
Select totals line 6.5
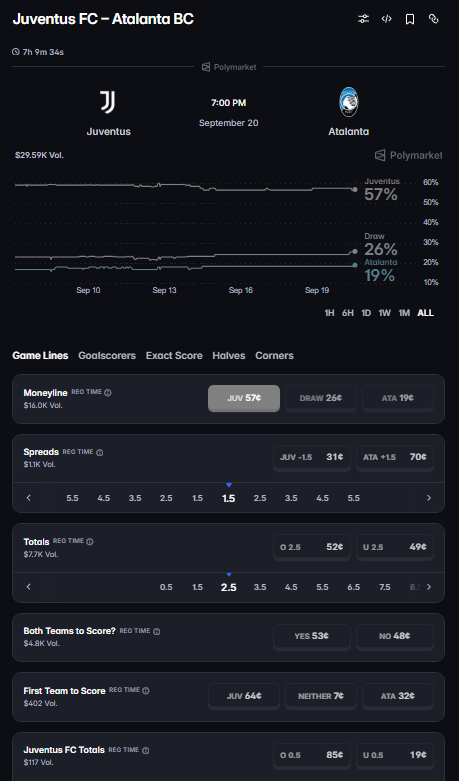coord(353,587)
